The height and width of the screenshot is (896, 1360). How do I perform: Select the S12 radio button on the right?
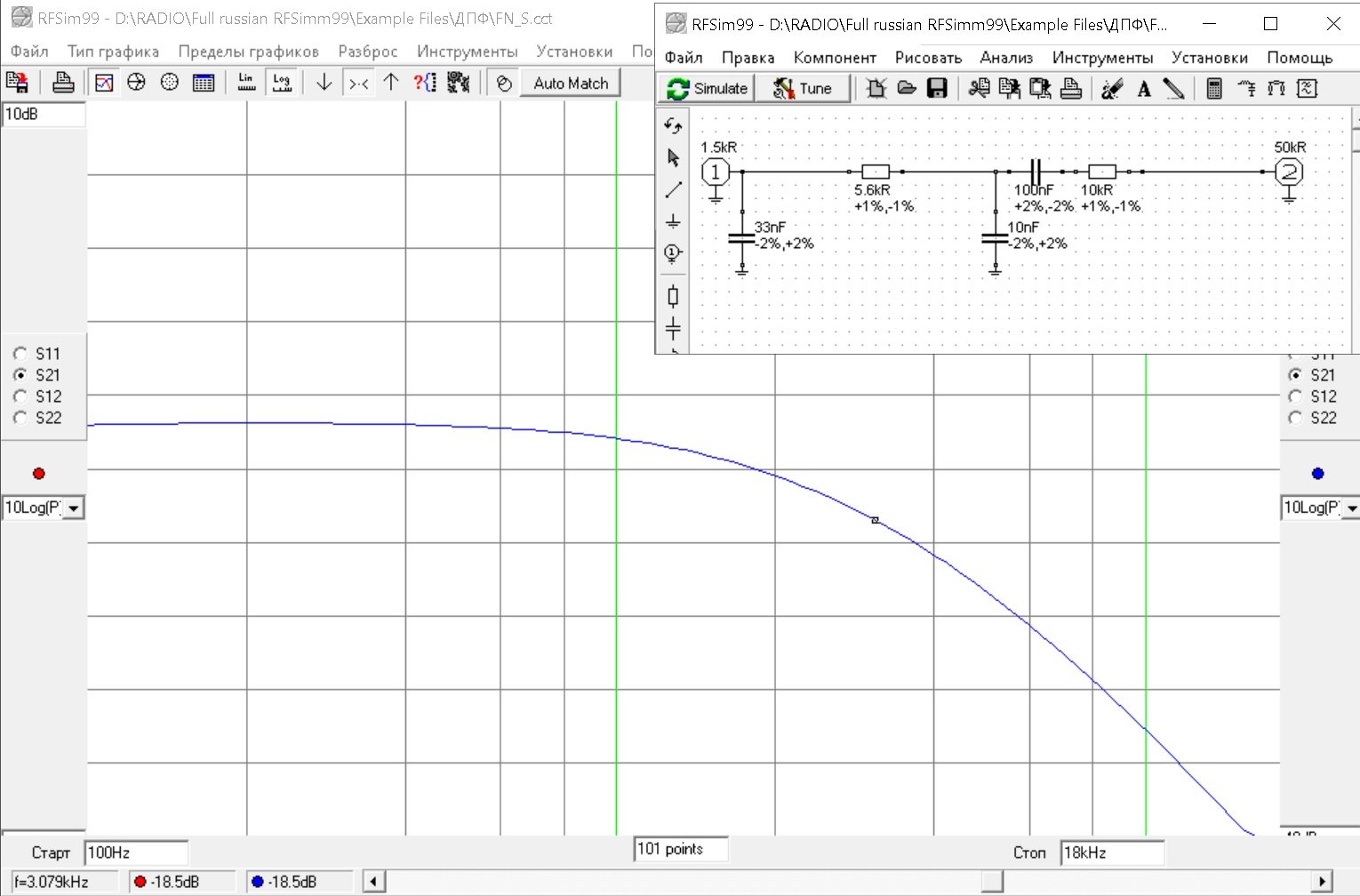point(1295,396)
